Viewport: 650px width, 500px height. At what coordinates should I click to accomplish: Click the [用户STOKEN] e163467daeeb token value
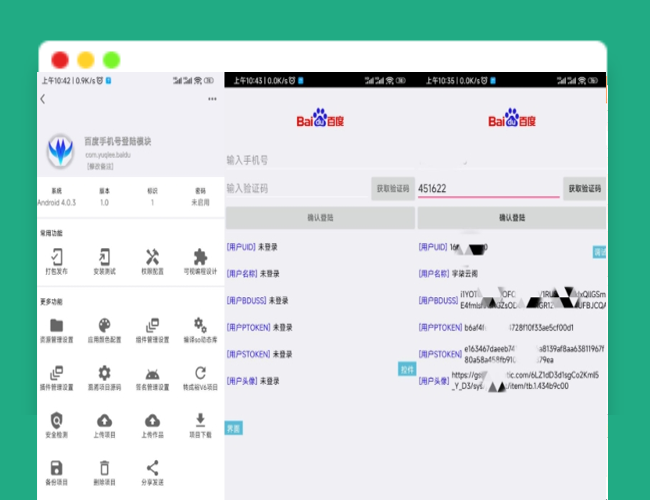(x=534, y=354)
